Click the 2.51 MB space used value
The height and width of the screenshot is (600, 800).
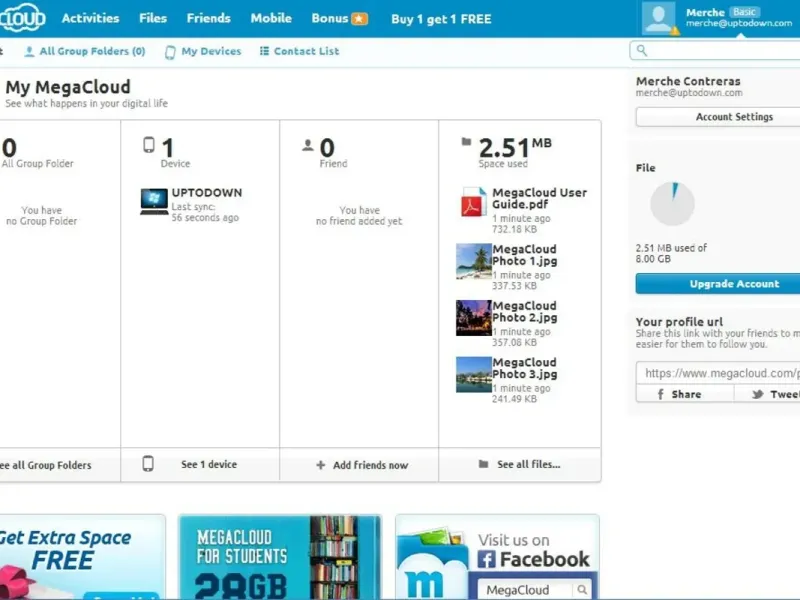point(515,148)
